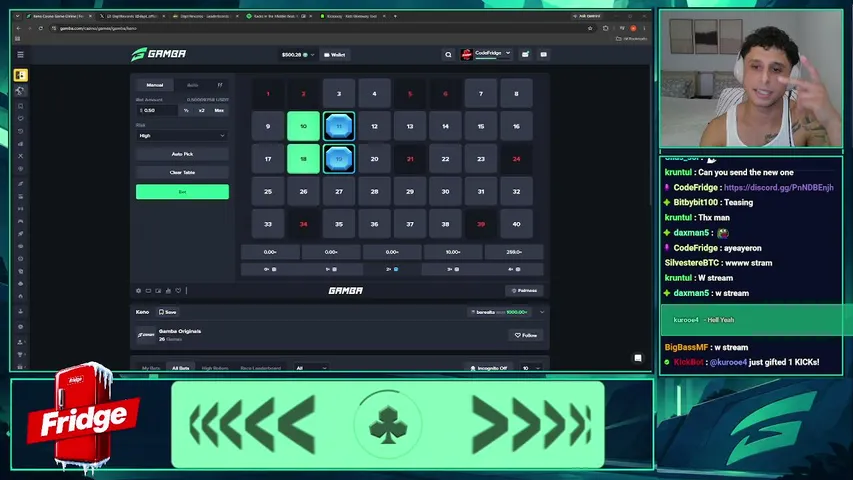Open Chrome three-dot menu

coord(644,28)
